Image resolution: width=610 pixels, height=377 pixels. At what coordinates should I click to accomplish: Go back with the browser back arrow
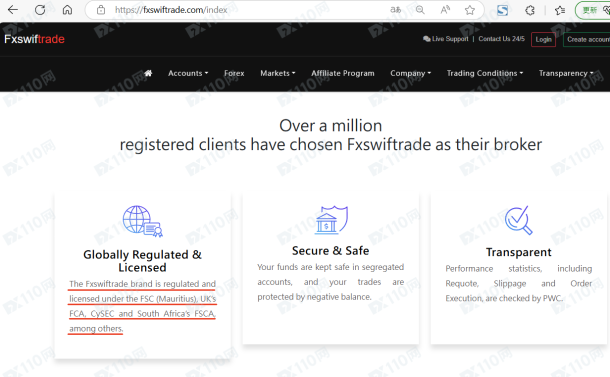point(13,10)
